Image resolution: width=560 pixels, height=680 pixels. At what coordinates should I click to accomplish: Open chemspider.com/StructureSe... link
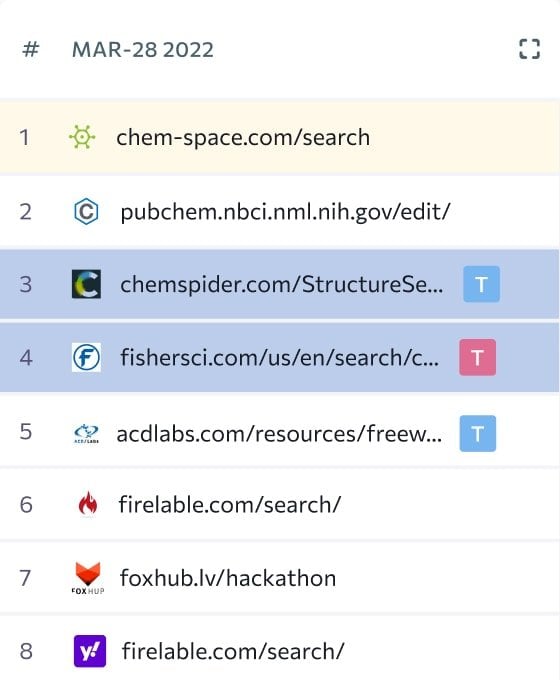coord(282,284)
